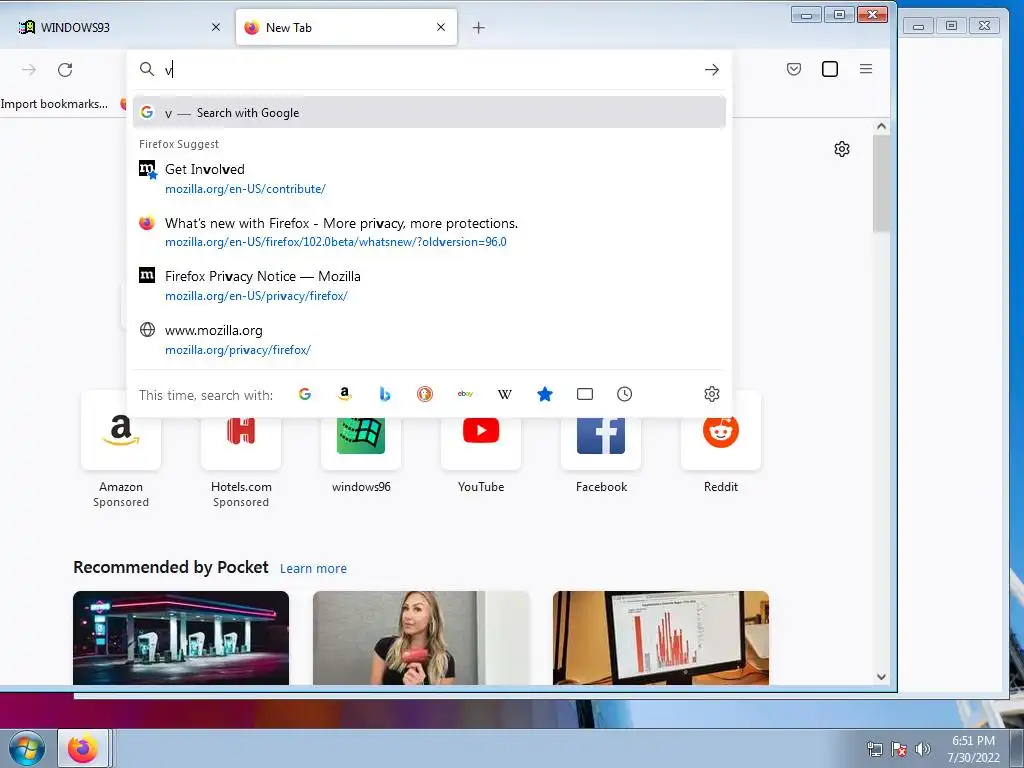The image size is (1024, 768).
Task: Choose the Get Involved suggestion
Action: pyautogui.click(x=429, y=178)
